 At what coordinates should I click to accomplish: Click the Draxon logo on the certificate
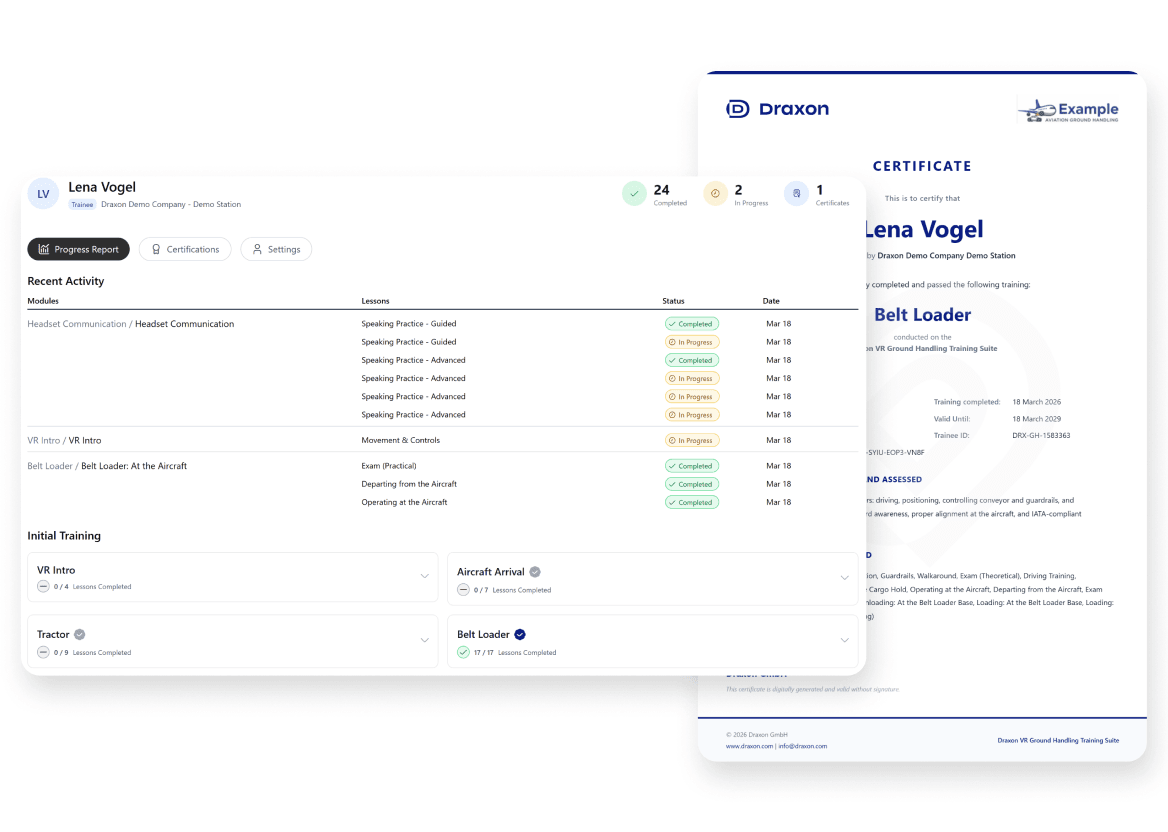pos(777,109)
